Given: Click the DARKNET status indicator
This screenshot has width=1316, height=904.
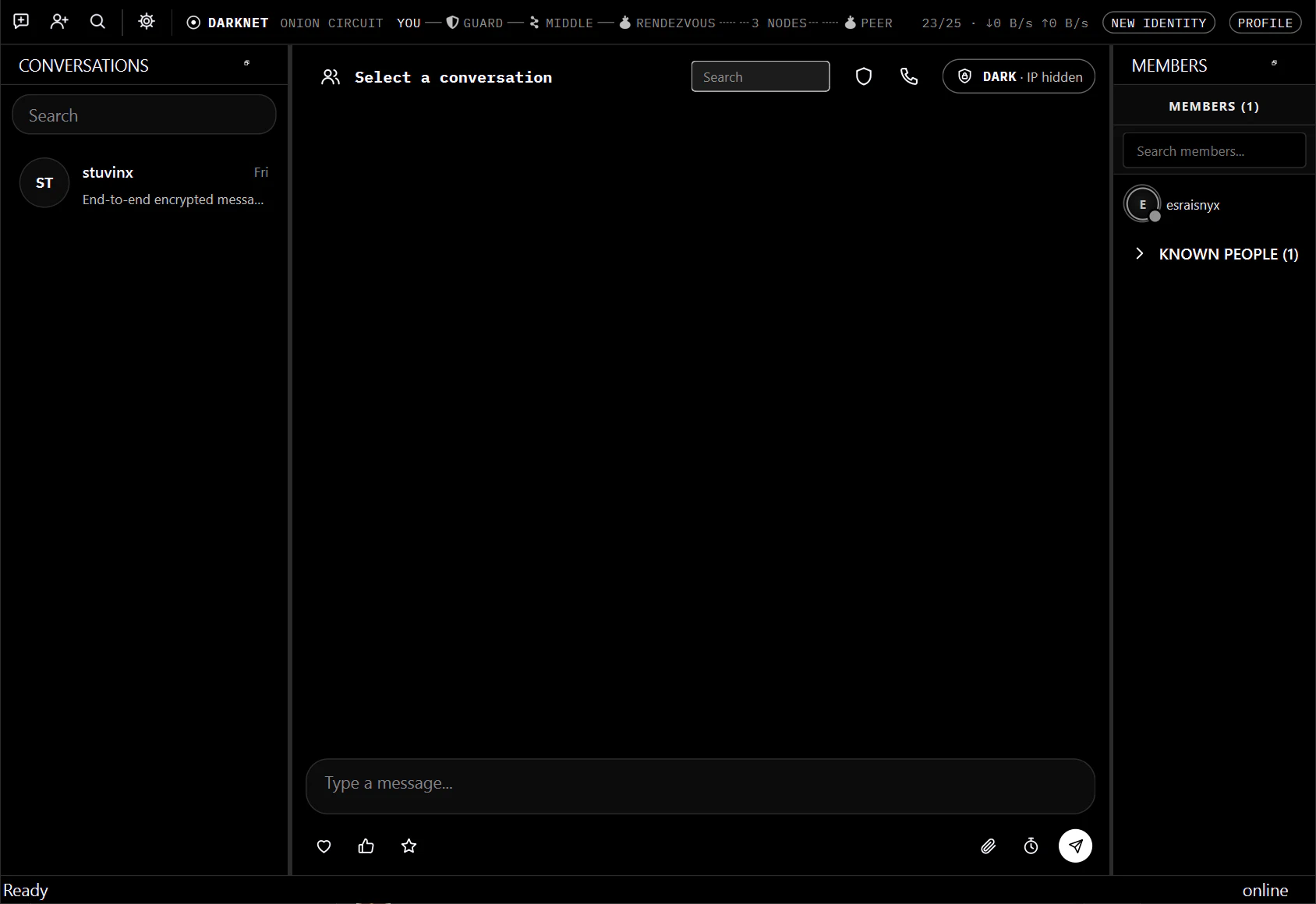Looking at the screenshot, I should (x=228, y=23).
